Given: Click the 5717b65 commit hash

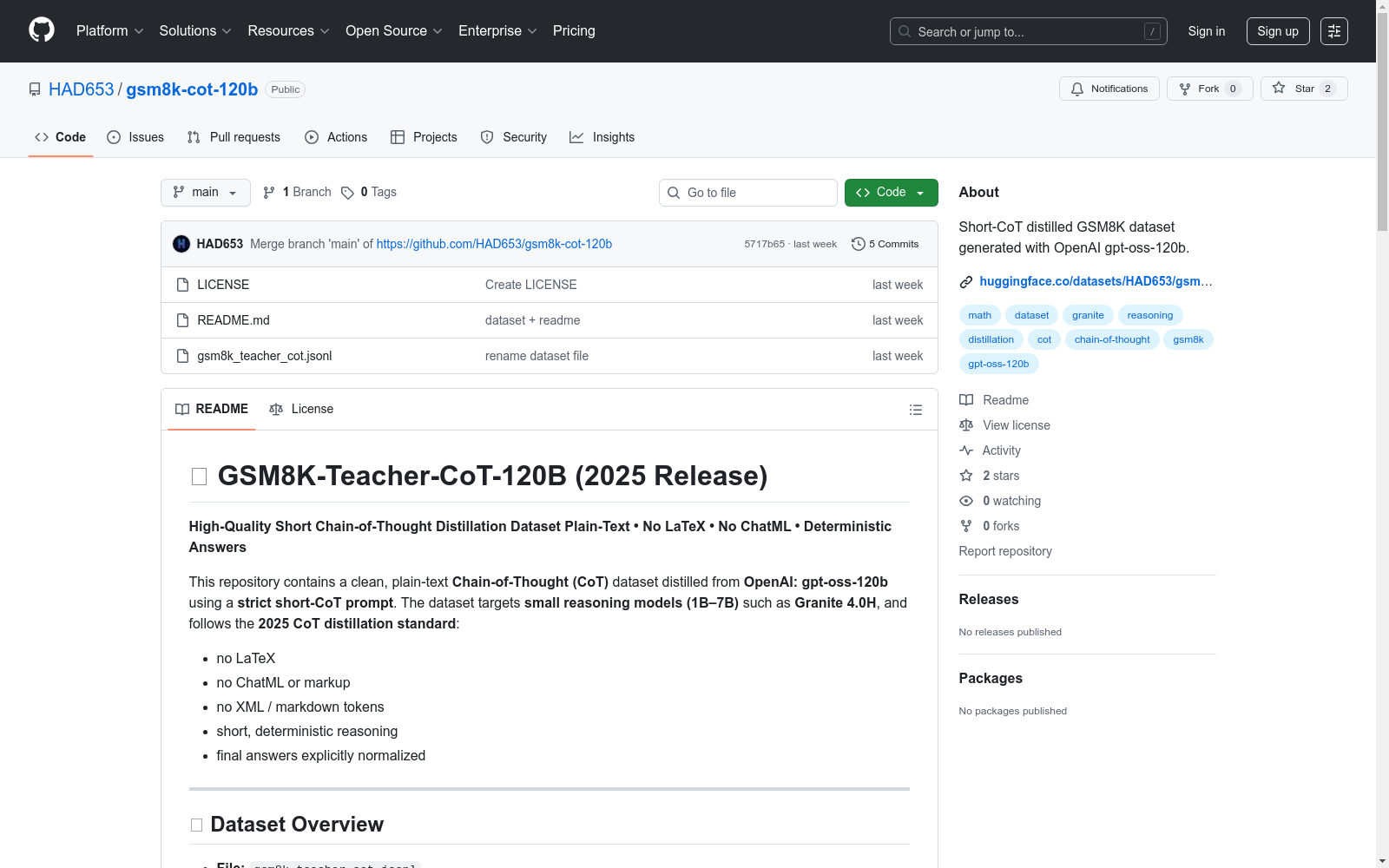Looking at the screenshot, I should click(x=764, y=244).
